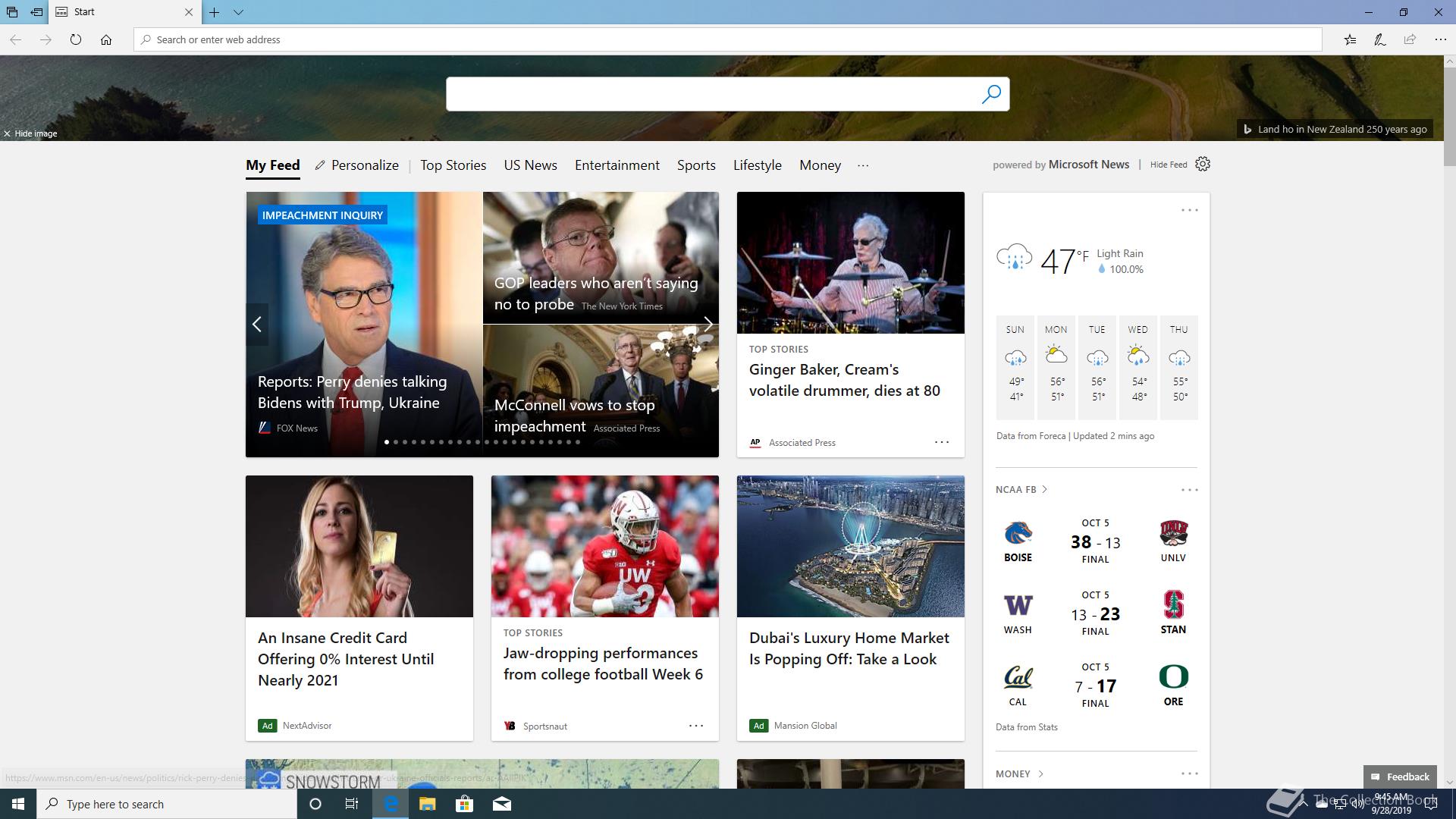The height and width of the screenshot is (819, 1456).
Task: Open a new tab with plus button
Action: point(215,12)
